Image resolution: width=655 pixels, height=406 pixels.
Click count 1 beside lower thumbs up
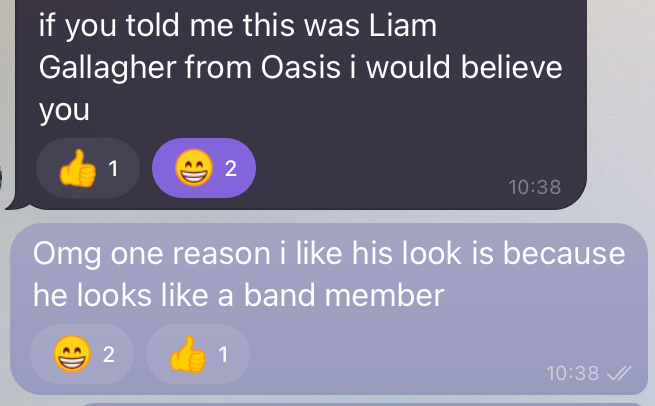pyautogui.click(x=223, y=355)
